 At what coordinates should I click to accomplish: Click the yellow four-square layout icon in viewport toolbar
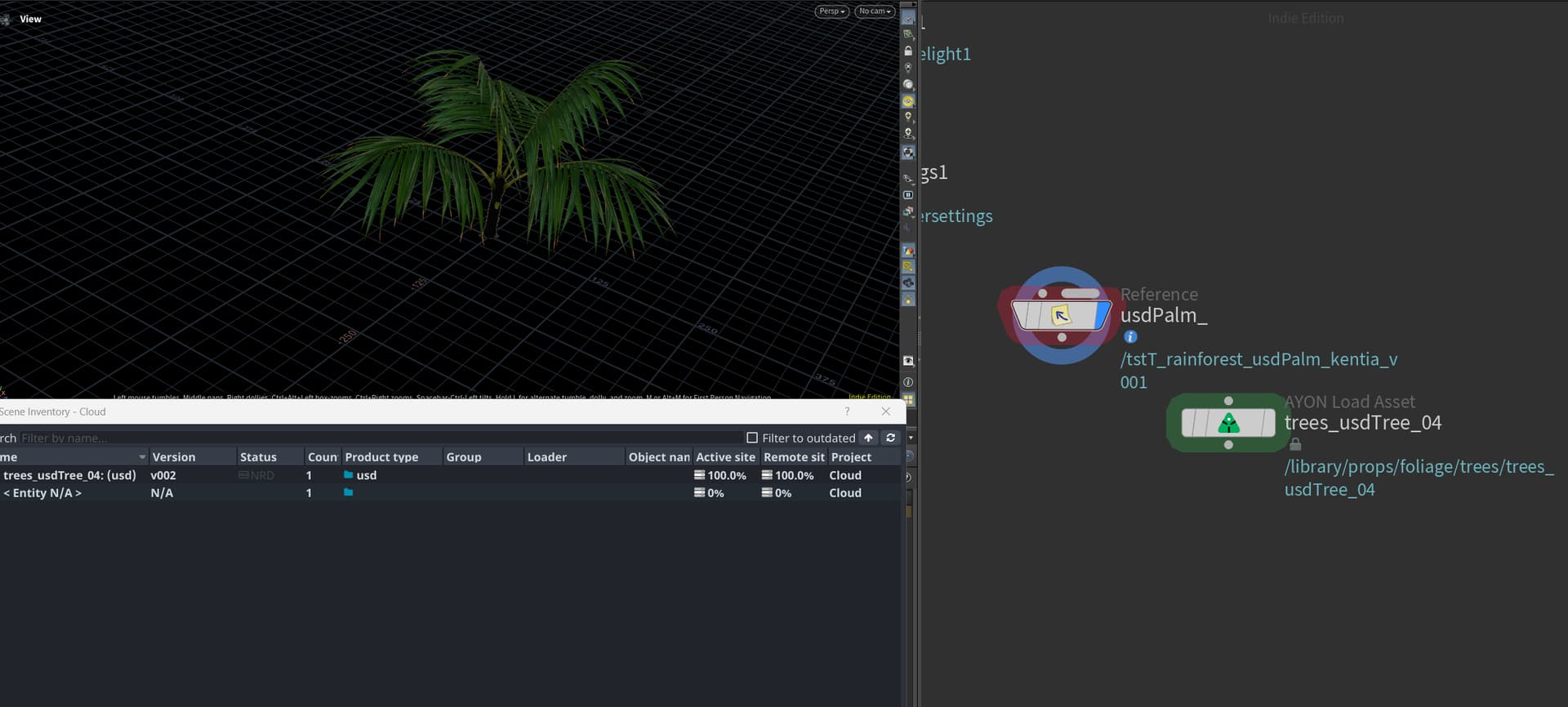[908, 400]
